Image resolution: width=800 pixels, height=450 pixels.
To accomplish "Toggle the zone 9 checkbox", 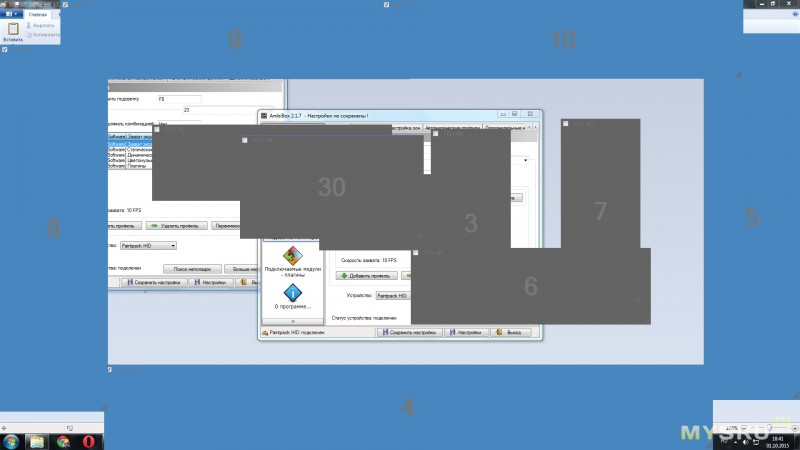I will 65,5.
